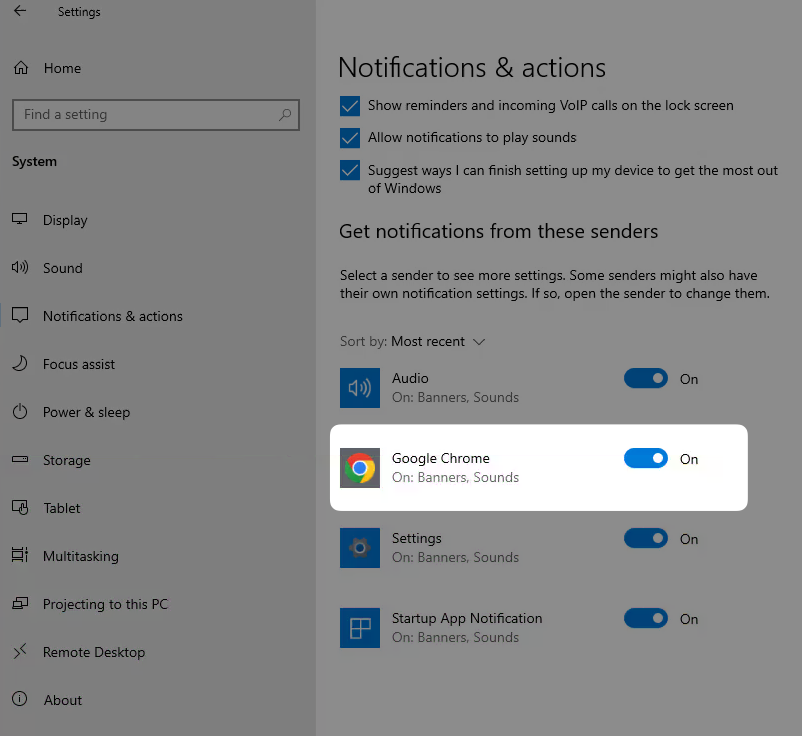Click the Find a setting search box
The image size is (802, 736).
[x=145, y=115]
